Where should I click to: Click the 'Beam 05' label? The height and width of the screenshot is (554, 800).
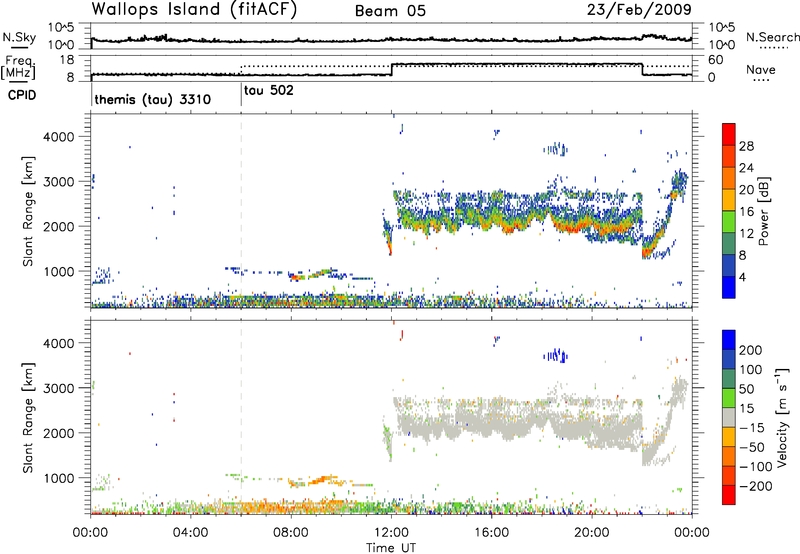(390, 11)
